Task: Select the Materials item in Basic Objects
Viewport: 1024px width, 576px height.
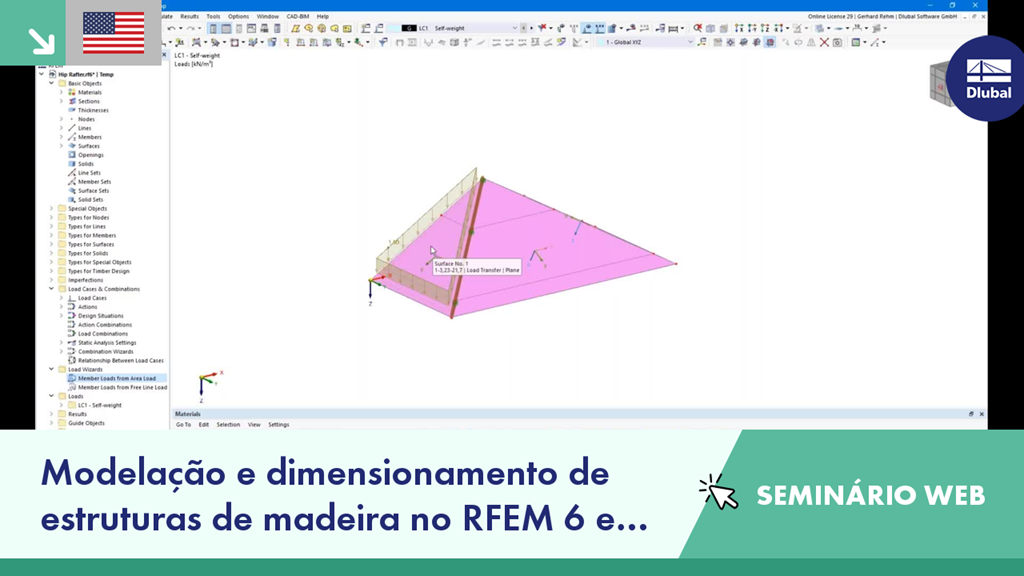Action: coord(92,92)
